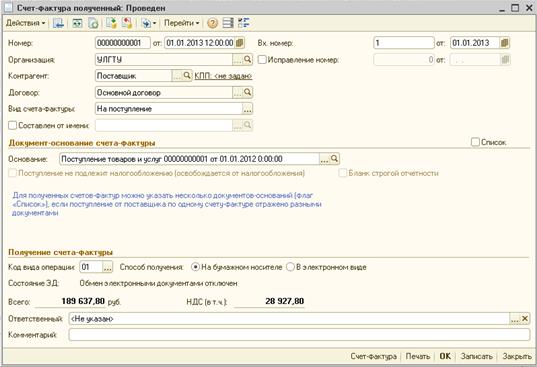Click the Закрыть button
Screen dimensions: 537x367
click(x=517, y=356)
